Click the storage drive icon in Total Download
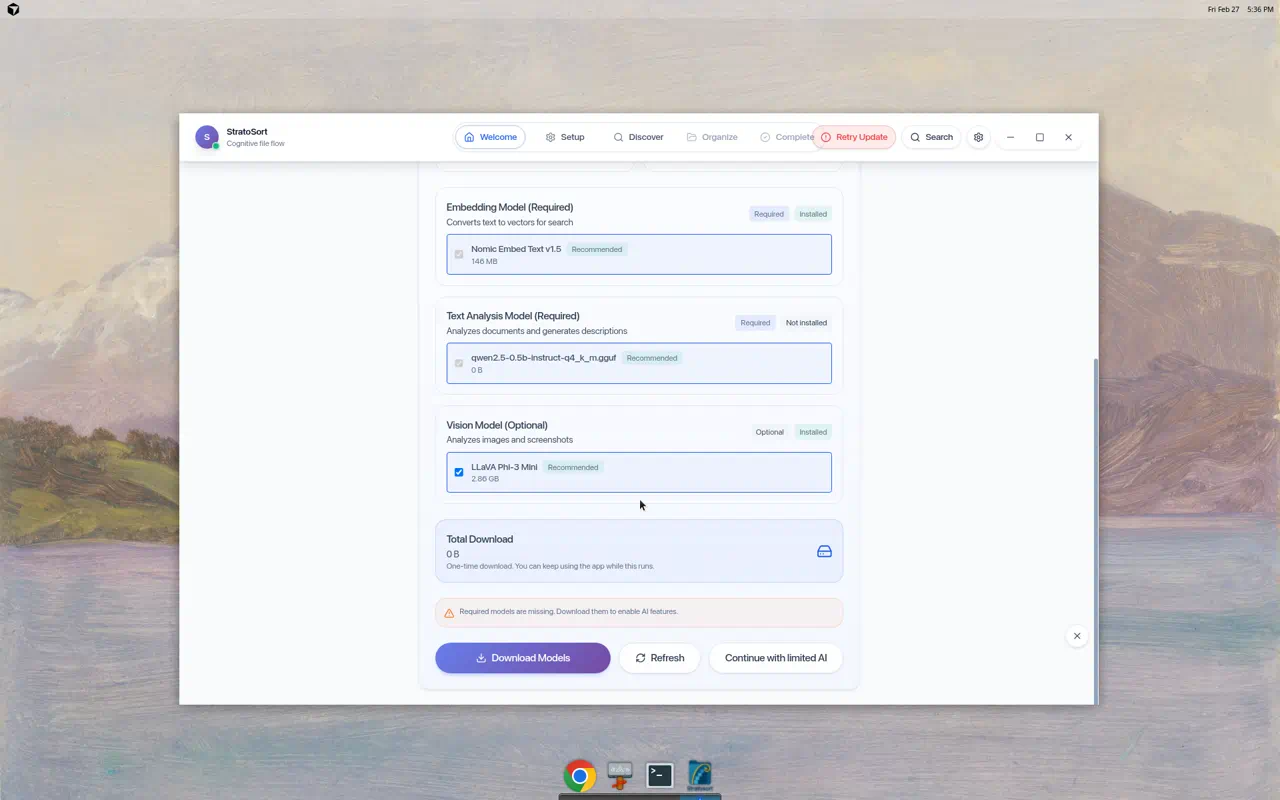This screenshot has width=1280, height=800. pos(824,551)
